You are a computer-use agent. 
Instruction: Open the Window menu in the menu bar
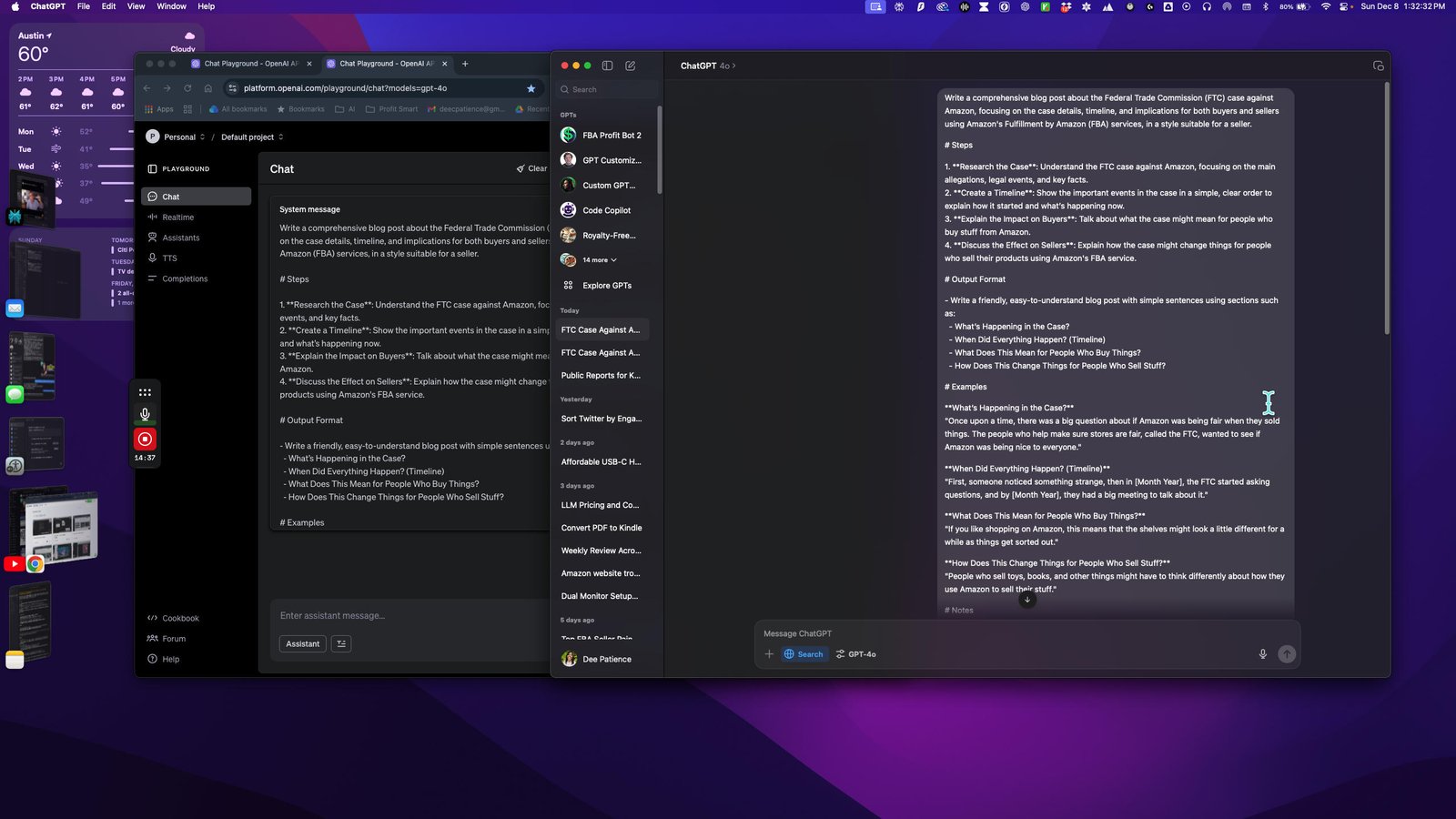click(171, 6)
